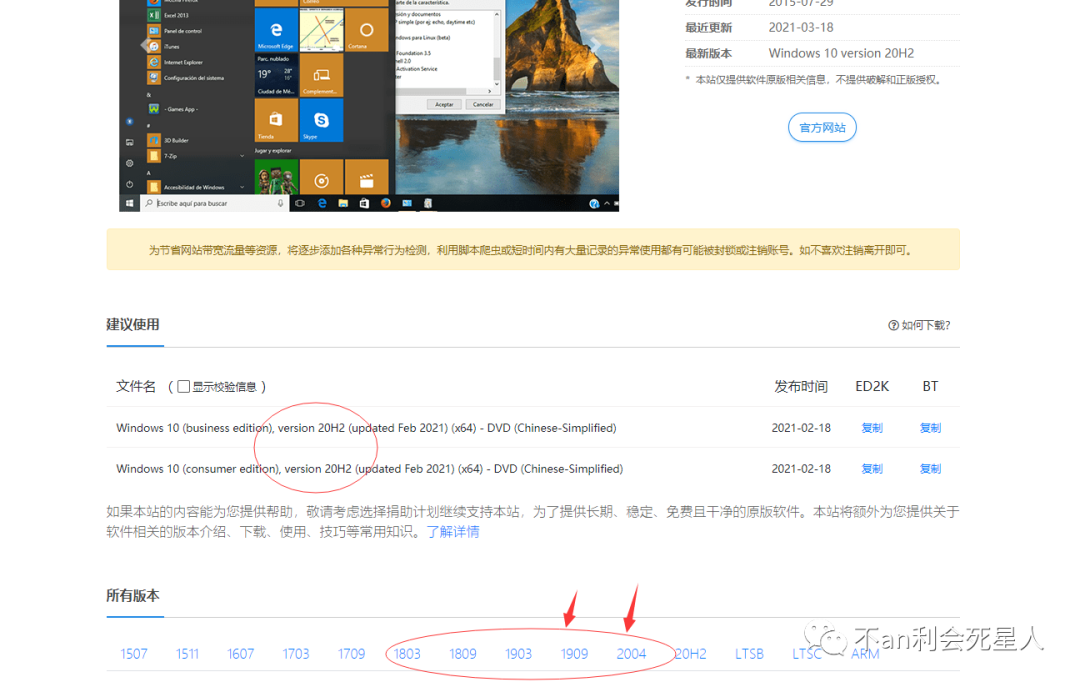1080x687 pixels.
Task: Click the 文件名 column header
Action: [x=136, y=387]
